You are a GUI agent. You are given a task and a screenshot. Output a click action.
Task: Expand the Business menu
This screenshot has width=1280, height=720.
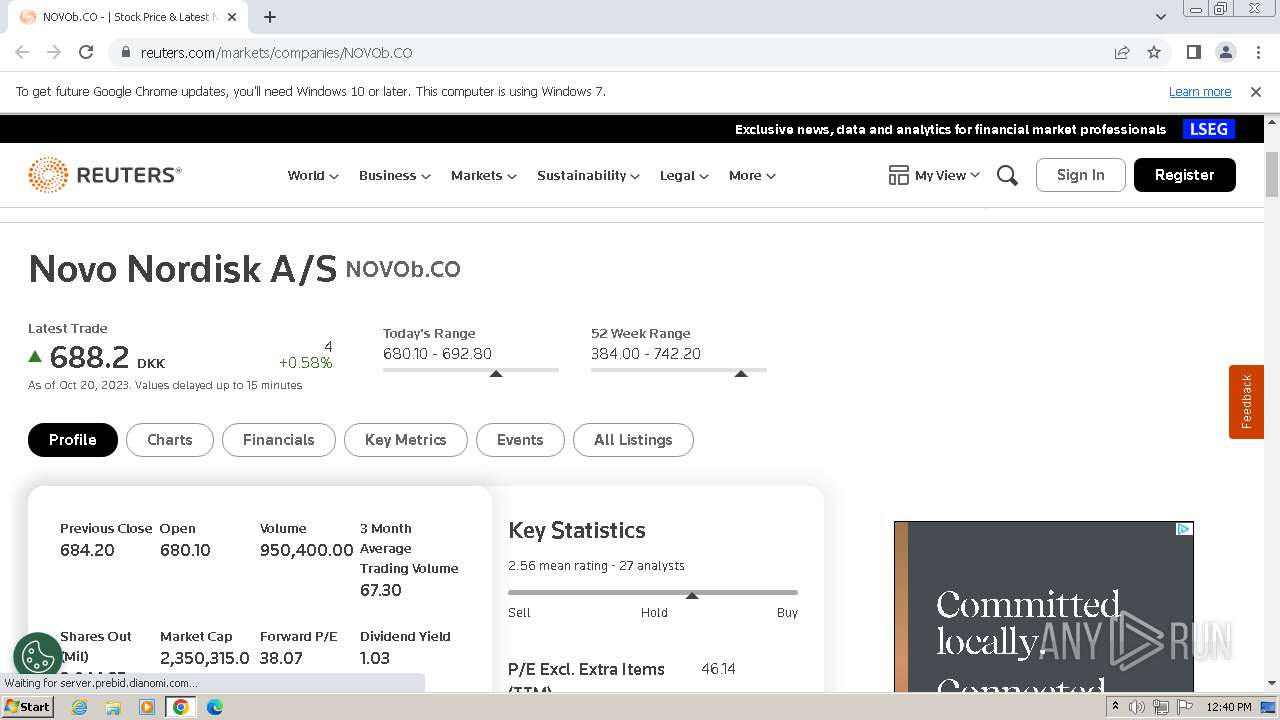395,175
